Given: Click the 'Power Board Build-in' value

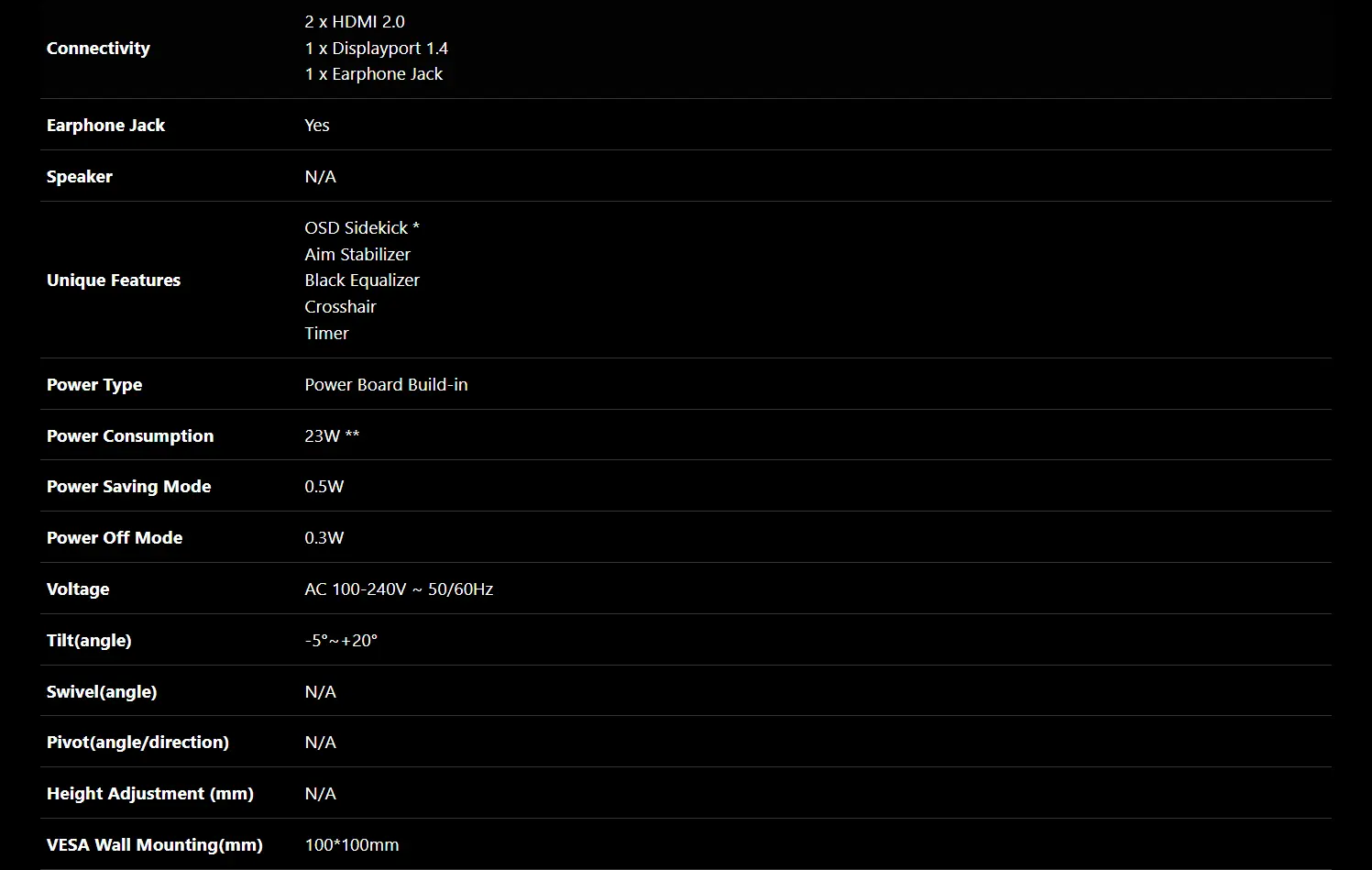Looking at the screenshot, I should 386,385.
